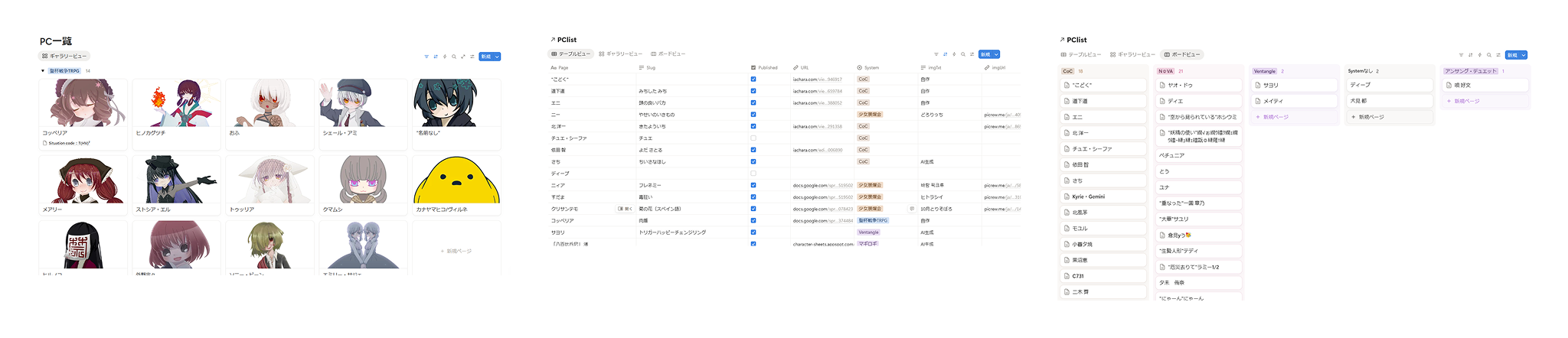1568x338 pixels.
Task: Open the iachara.com URL link for エニ
Action: 817,102
